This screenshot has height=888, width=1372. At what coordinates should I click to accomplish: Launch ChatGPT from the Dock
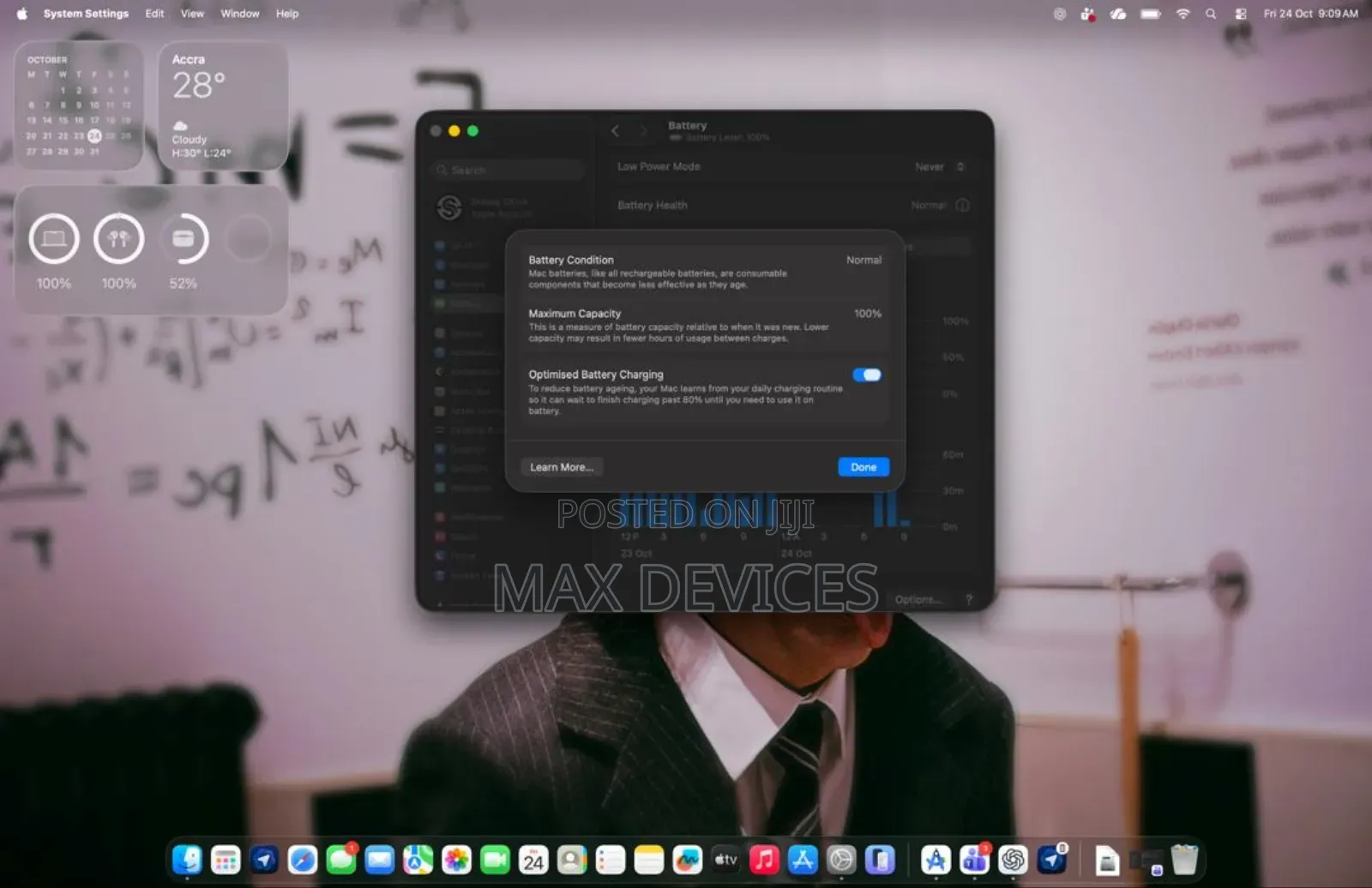point(1013,859)
